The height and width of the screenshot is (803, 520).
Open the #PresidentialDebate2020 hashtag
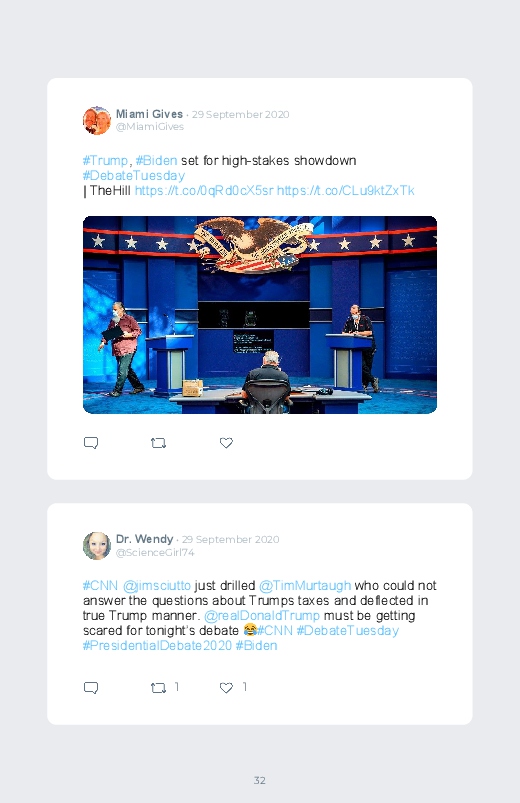coord(157,645)
